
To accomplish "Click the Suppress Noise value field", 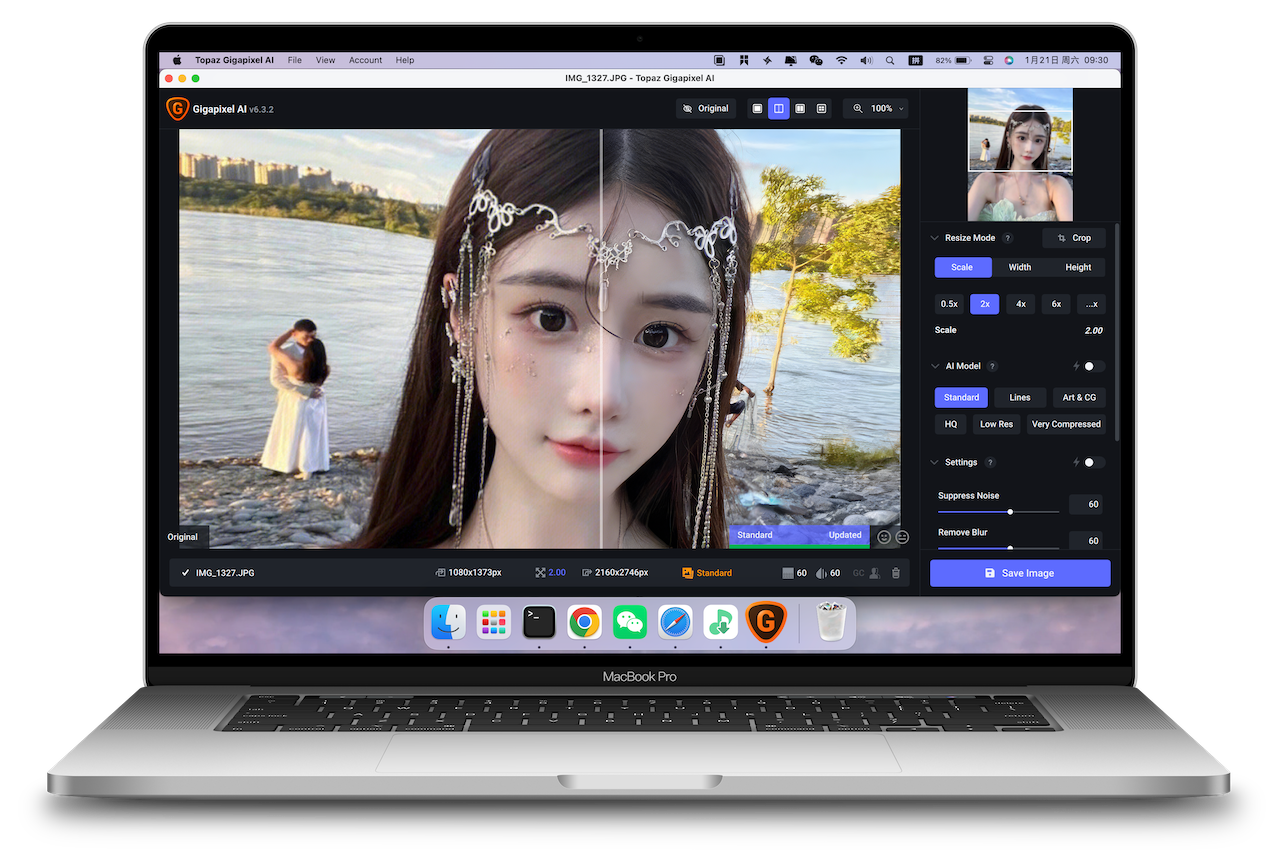I will 1084,504.
